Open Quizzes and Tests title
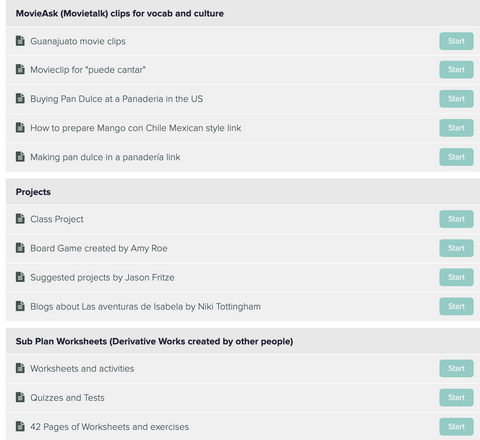This screenshot has height=440, width=480. [67, 398]
